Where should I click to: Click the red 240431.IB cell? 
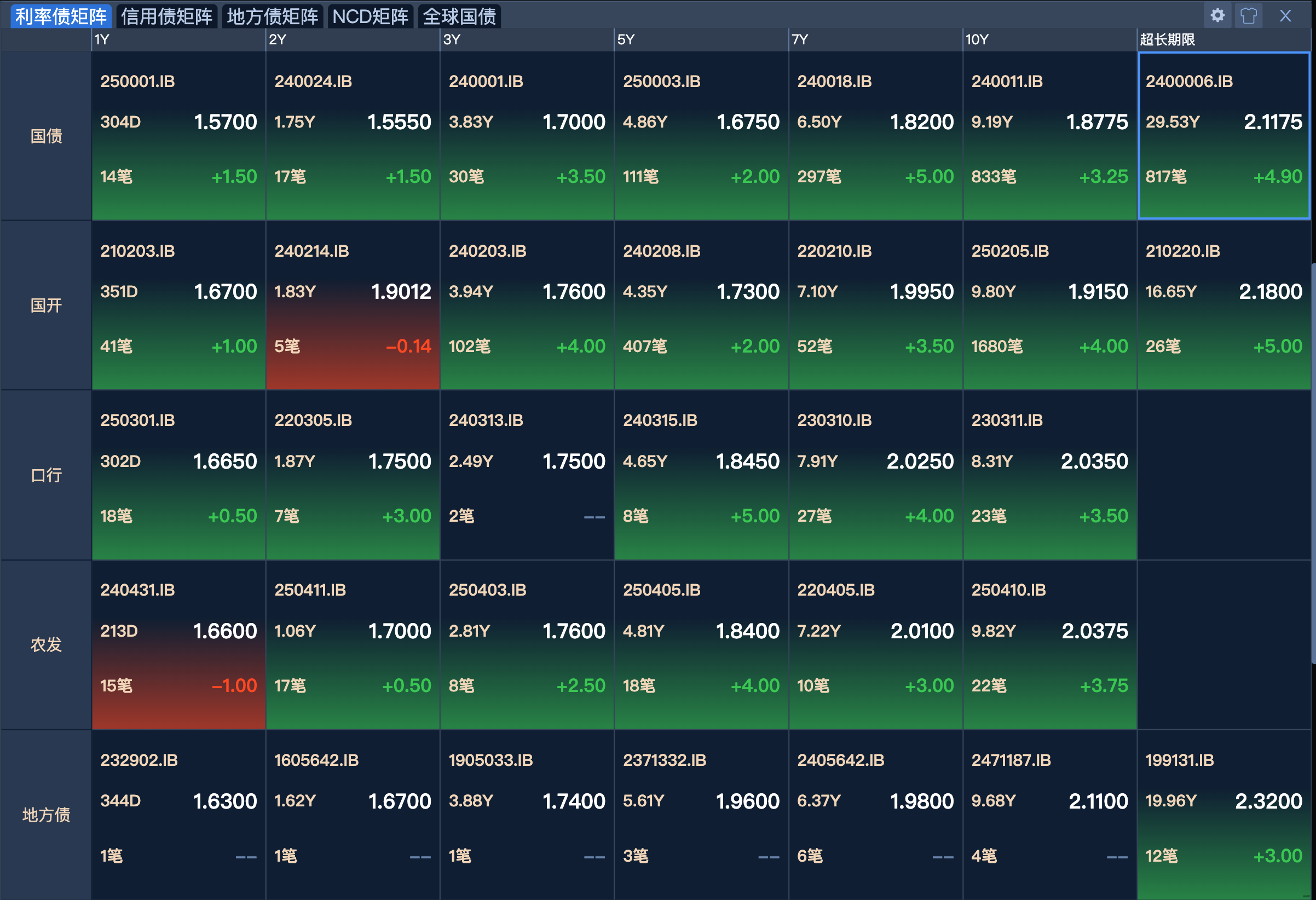[178, 644]
